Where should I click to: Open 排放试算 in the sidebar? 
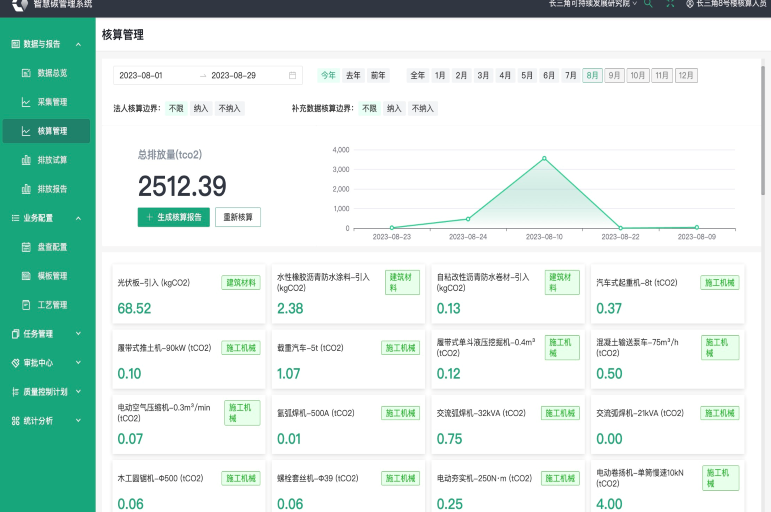pos(52,160)
